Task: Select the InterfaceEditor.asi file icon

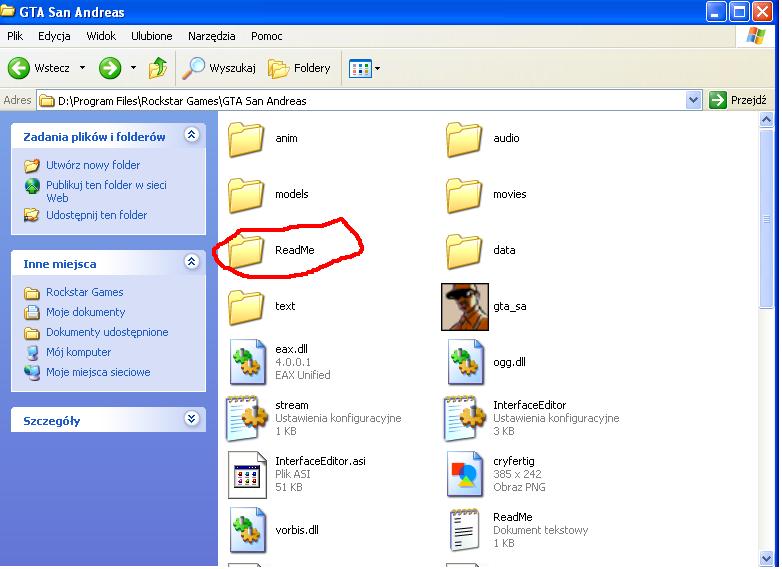Action: (x=247, y=474)
